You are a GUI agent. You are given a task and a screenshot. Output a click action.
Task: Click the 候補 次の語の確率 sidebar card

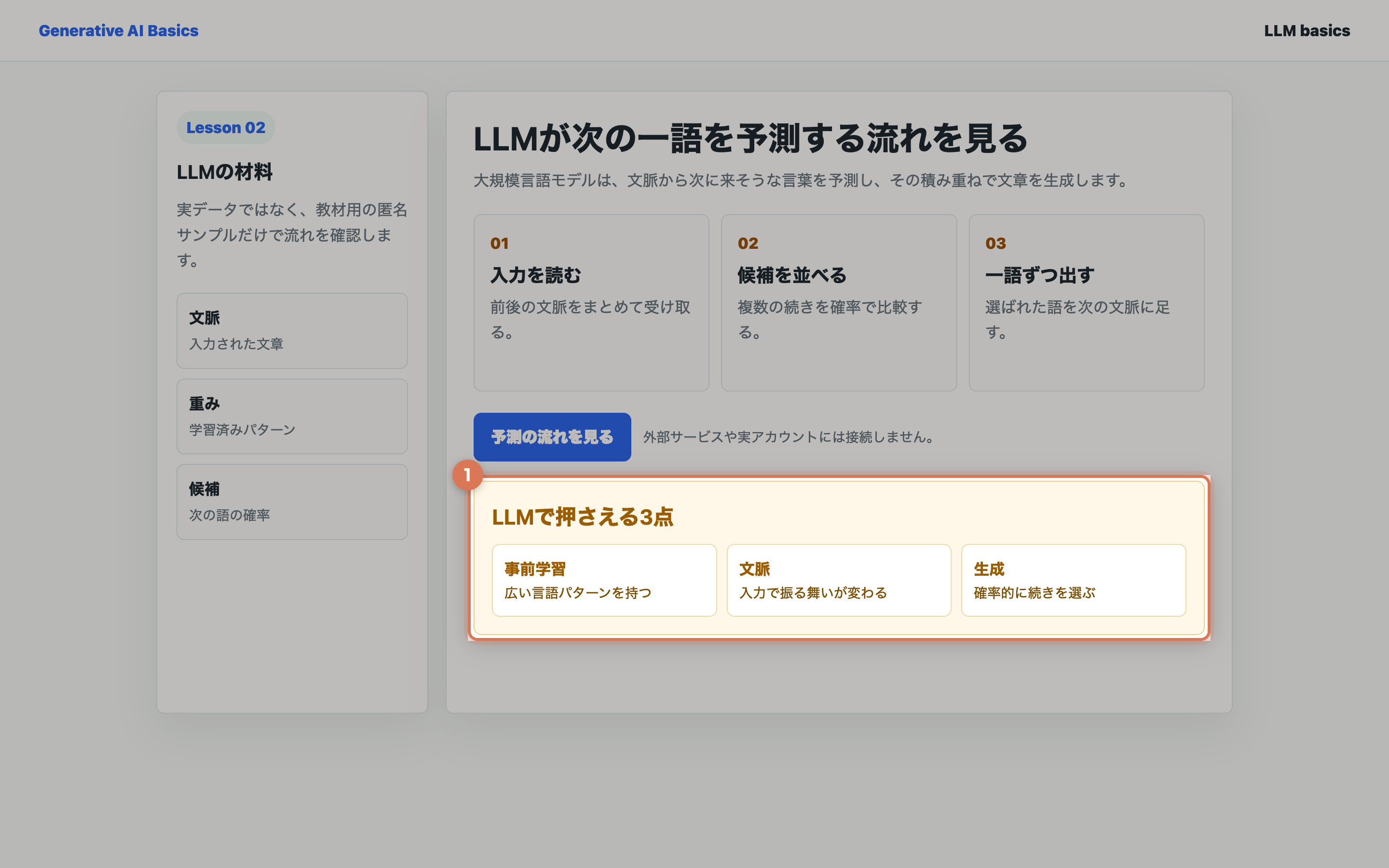pyautogui.click(x=292, y=502)
